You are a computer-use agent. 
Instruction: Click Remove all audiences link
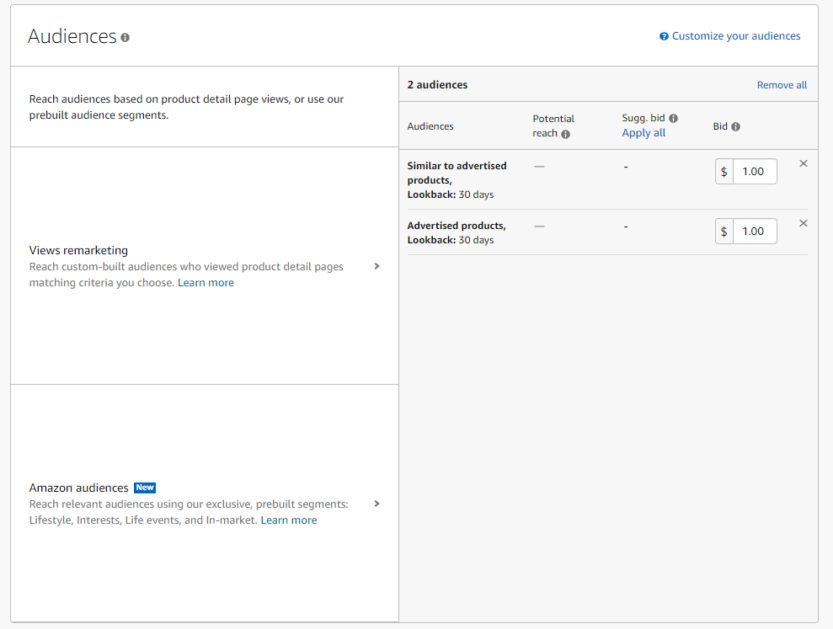coord(781,85)
